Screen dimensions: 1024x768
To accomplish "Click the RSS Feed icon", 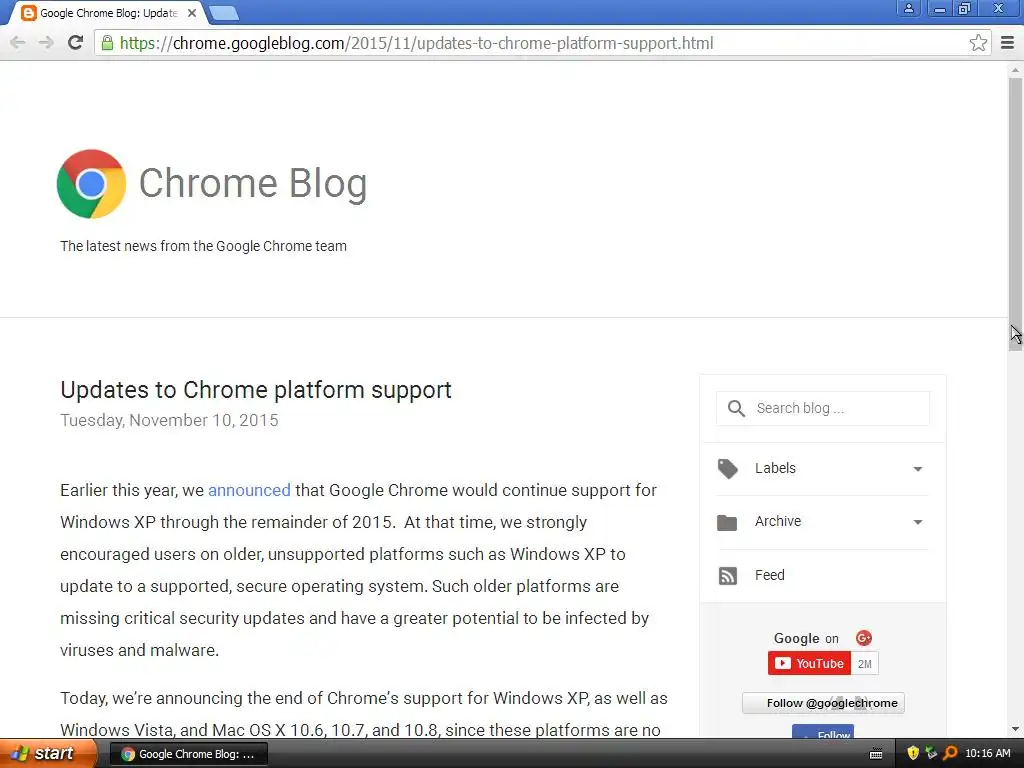I will (x=728, y=575).
